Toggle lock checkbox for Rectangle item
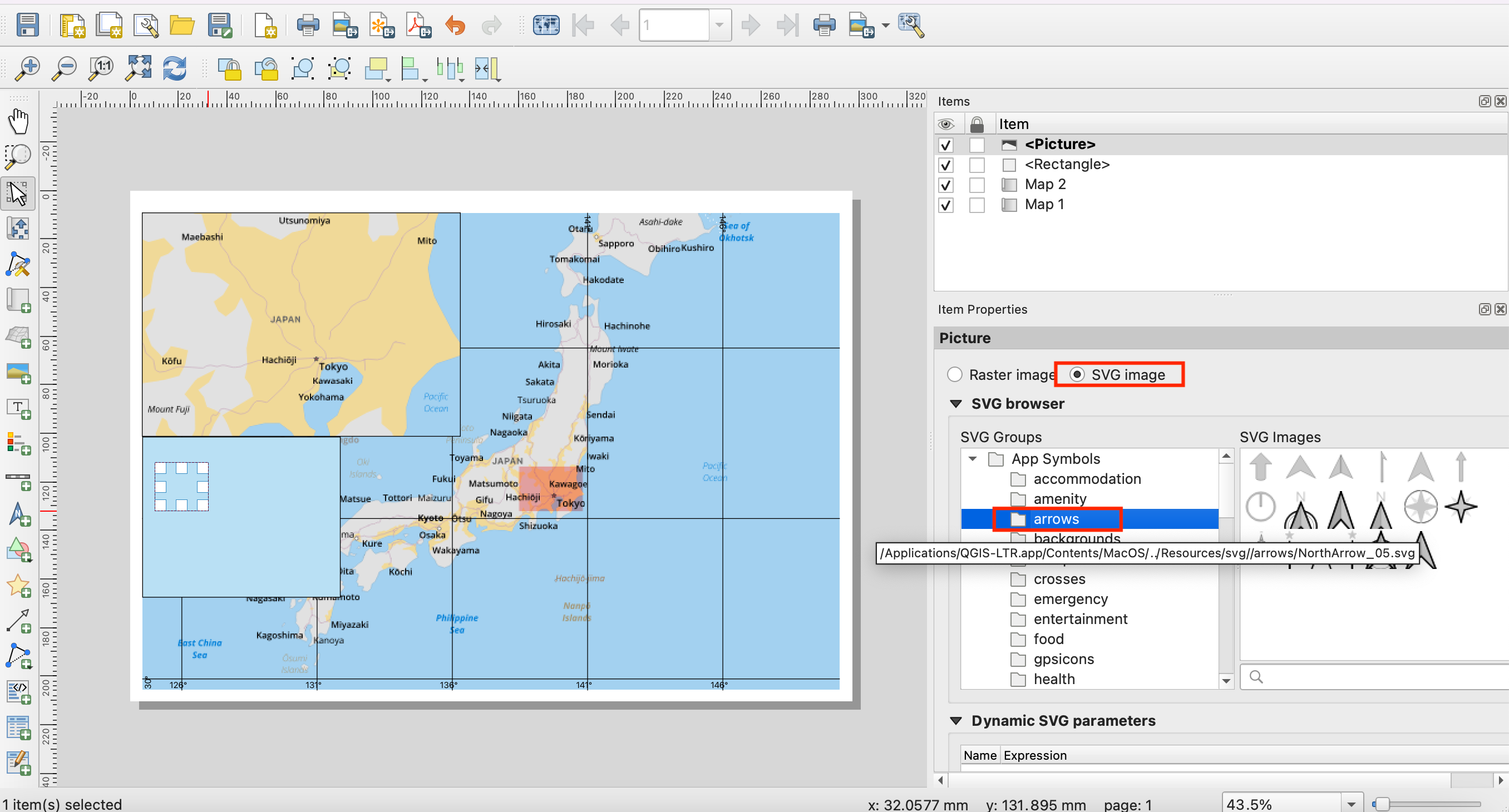The height and width of the screenshot is (812, 1509). (977, 165)
